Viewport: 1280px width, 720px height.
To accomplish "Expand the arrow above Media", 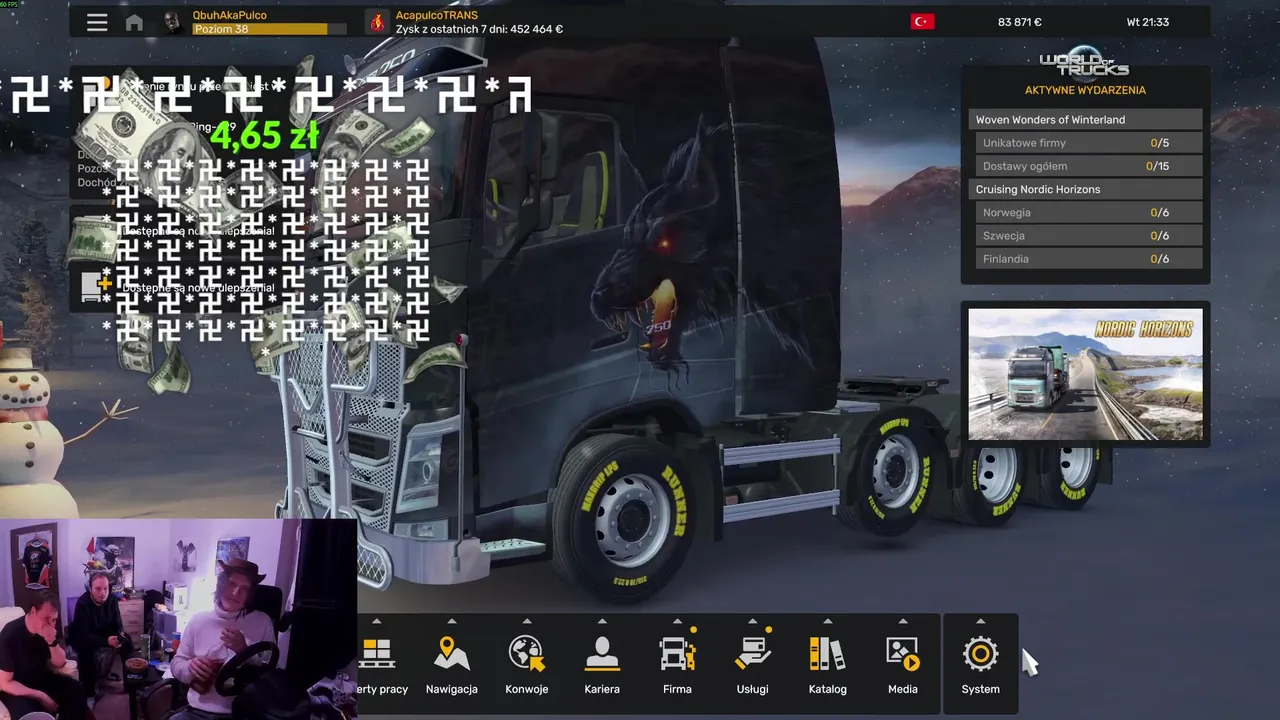I will click(x=903, y=621).
